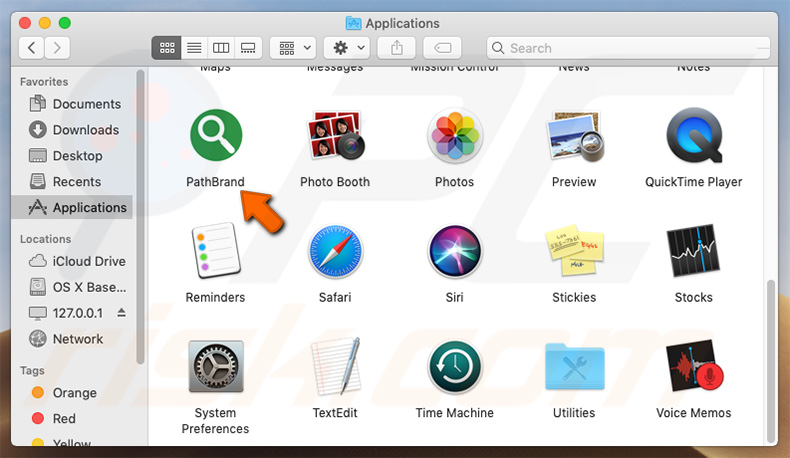The image size is (790, 458).
Task: Zoom the window with green button
Action: [x=64, y=23]
